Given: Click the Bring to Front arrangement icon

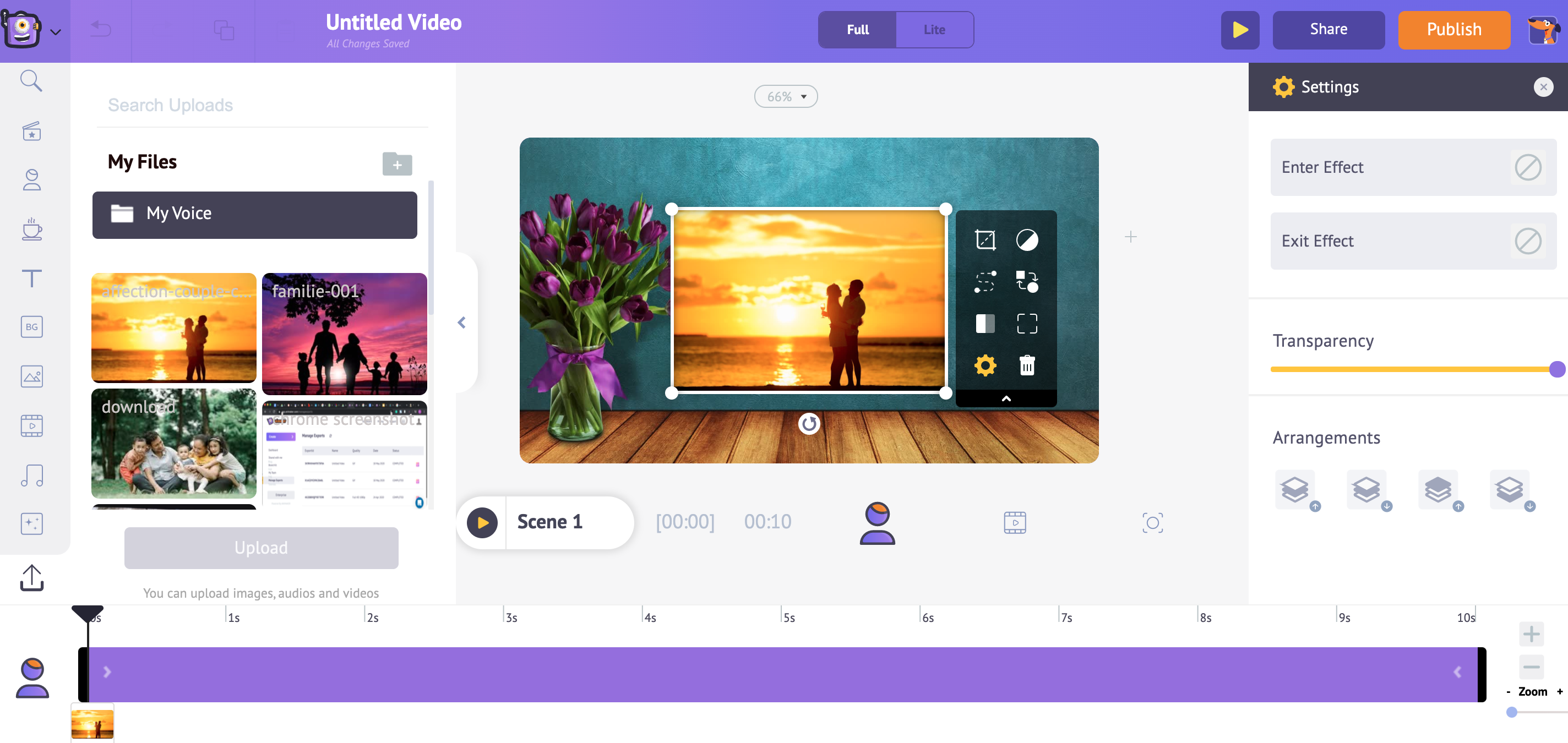Looking at the screenshot, I should click(x=1438, y=490).
